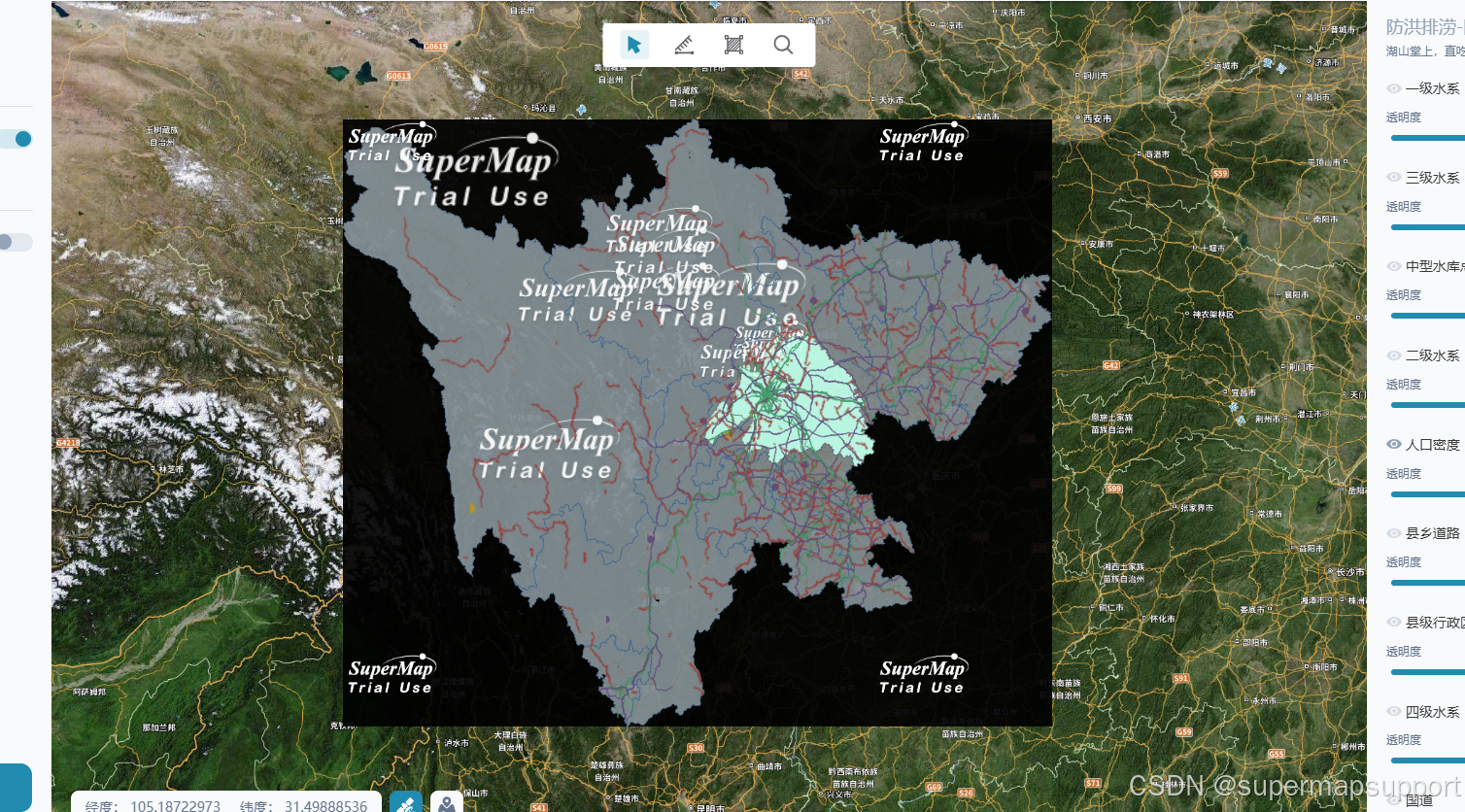Toggle visibility of 县乡道路 layer

tap(1394, 533)
